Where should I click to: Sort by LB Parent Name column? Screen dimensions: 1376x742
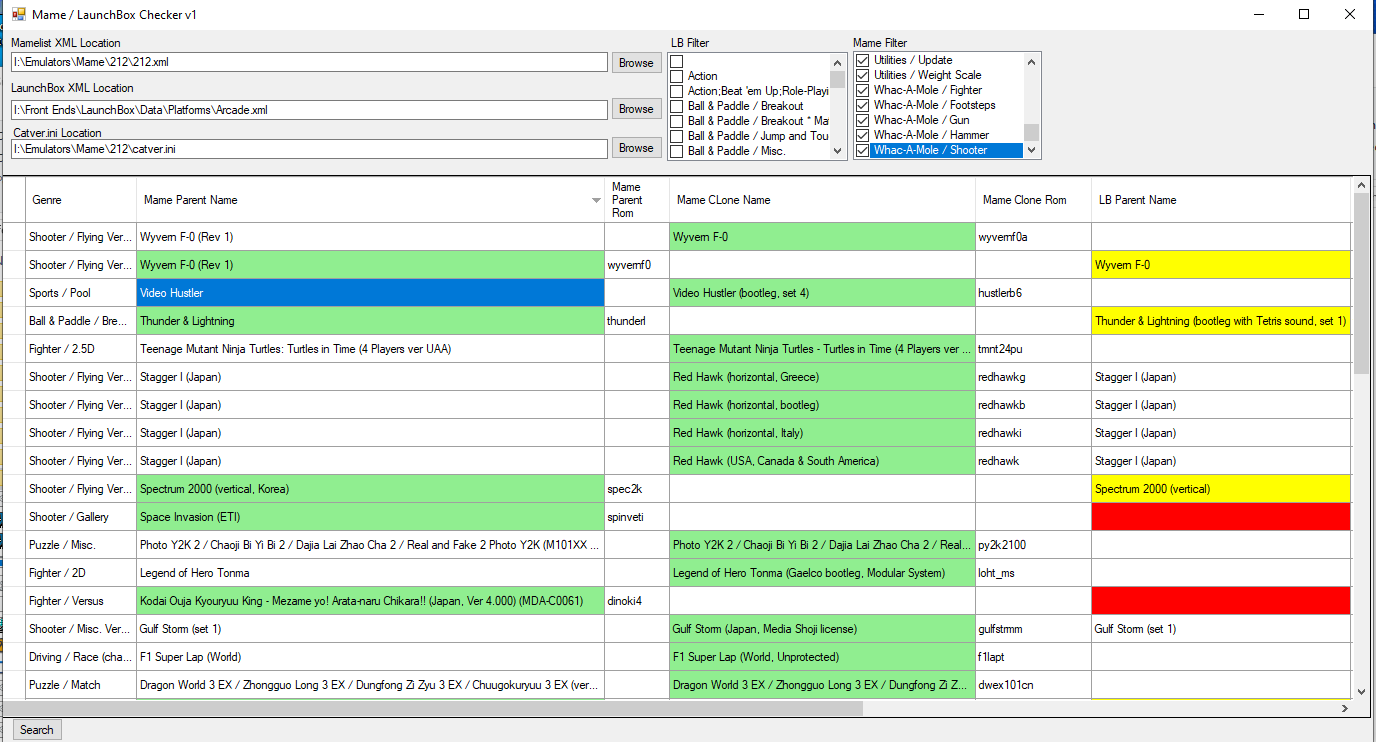(1221, 200)
